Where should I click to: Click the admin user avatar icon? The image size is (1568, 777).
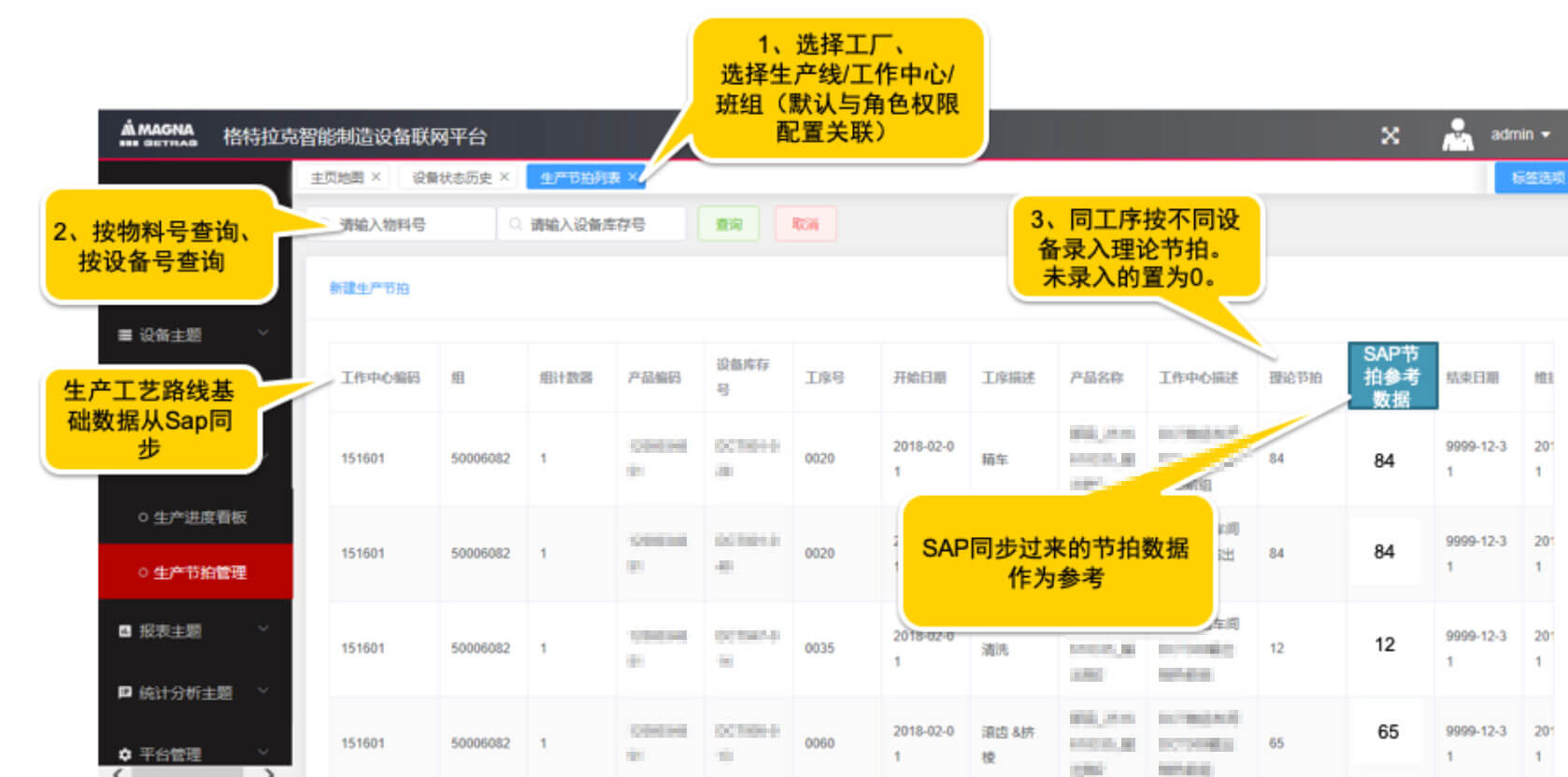[1457, 135]
